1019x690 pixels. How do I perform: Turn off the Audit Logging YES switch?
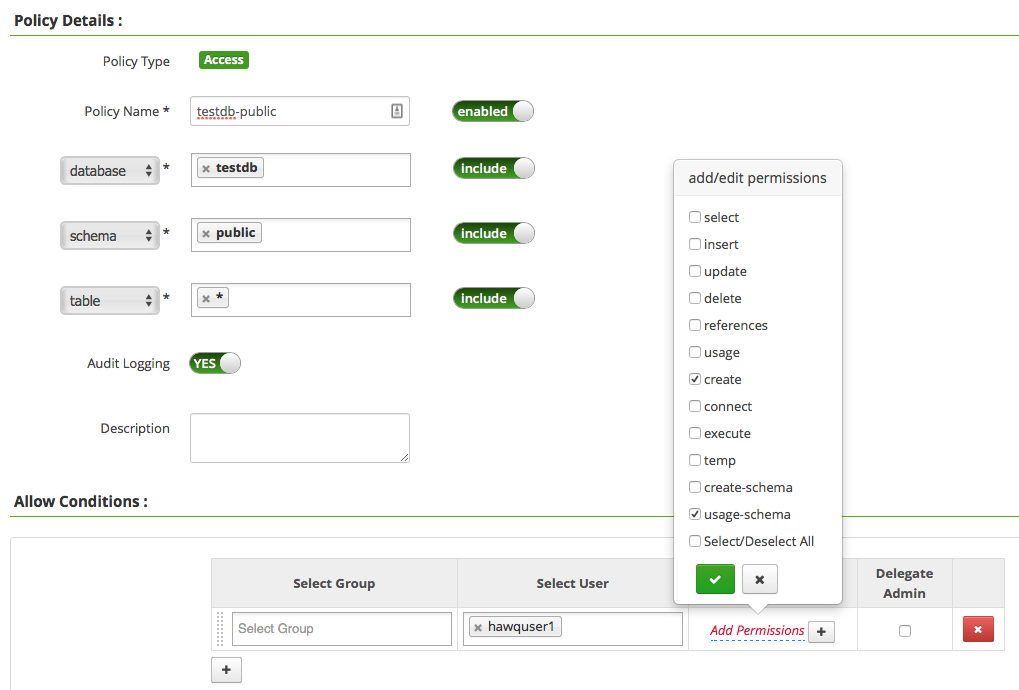click(215, 363)
